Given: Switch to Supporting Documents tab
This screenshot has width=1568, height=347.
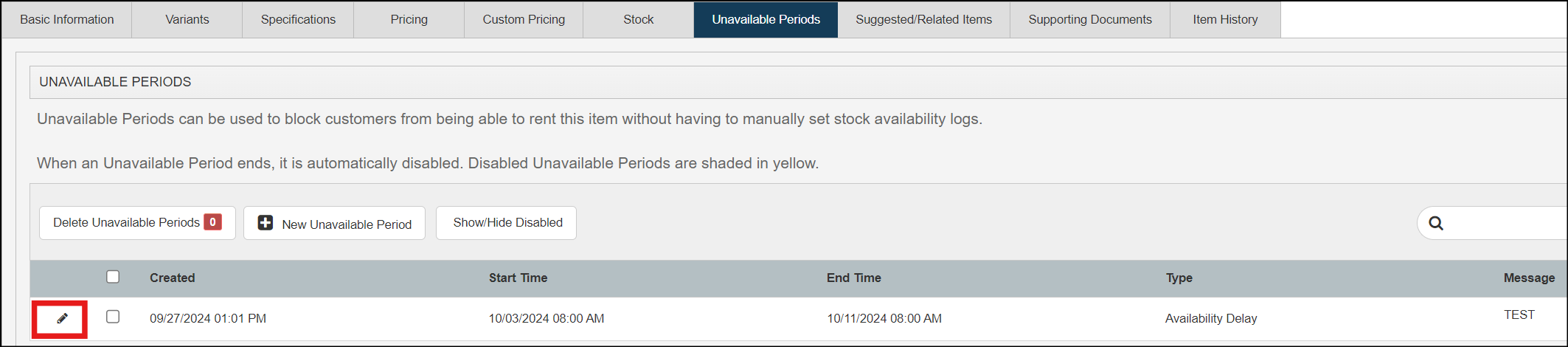Looking at the screenshot, I should (1090, 20).
